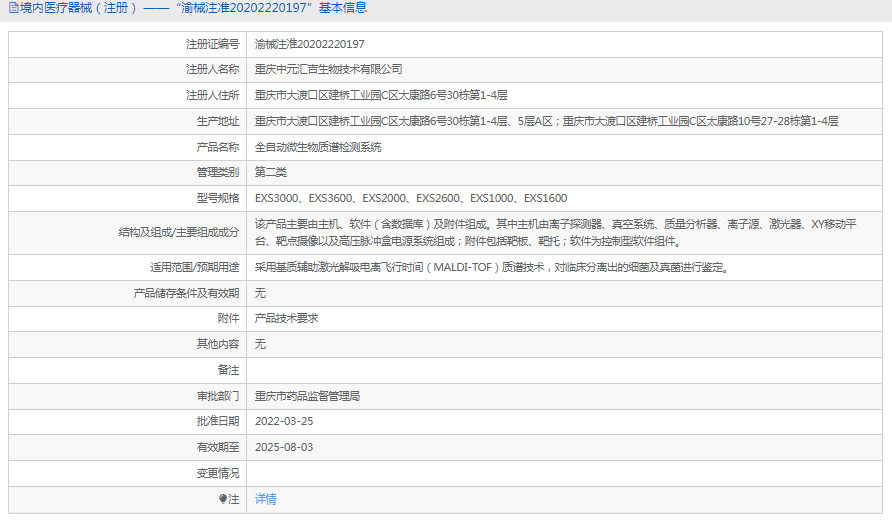The height and width of the screenshot is (522, 892).
Task: Click the 产品储存条件及有效期 label
Action: (187, 293)
